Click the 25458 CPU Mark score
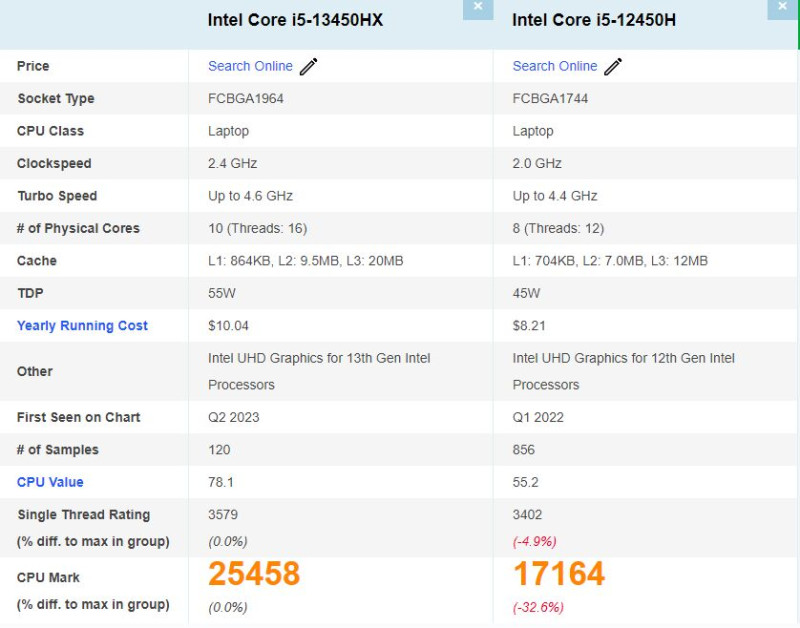 (x=254, y=574)
